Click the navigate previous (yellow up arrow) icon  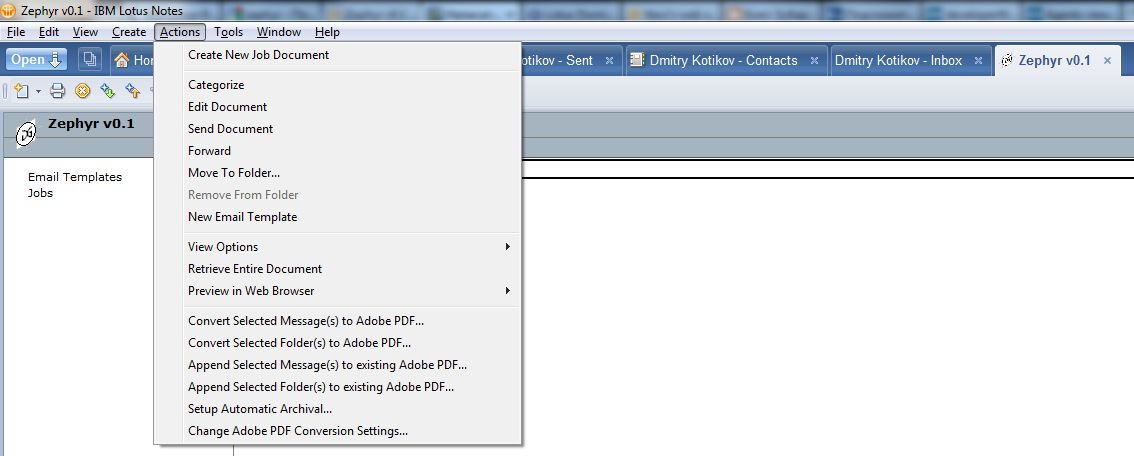point(132,91)
